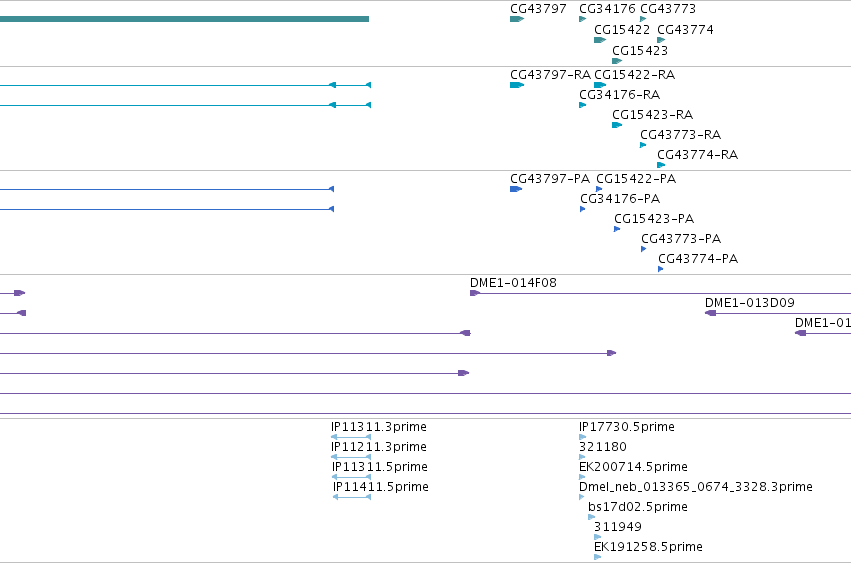Select the CG15422 gene label
Viewport: 851px width, 563px height.
coord(622,29)
